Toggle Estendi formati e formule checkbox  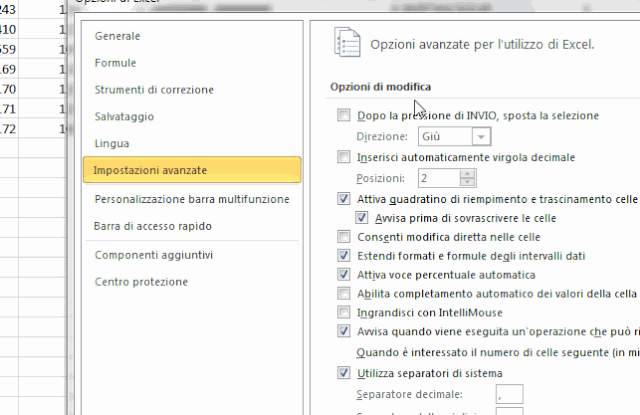pos(344,255)
